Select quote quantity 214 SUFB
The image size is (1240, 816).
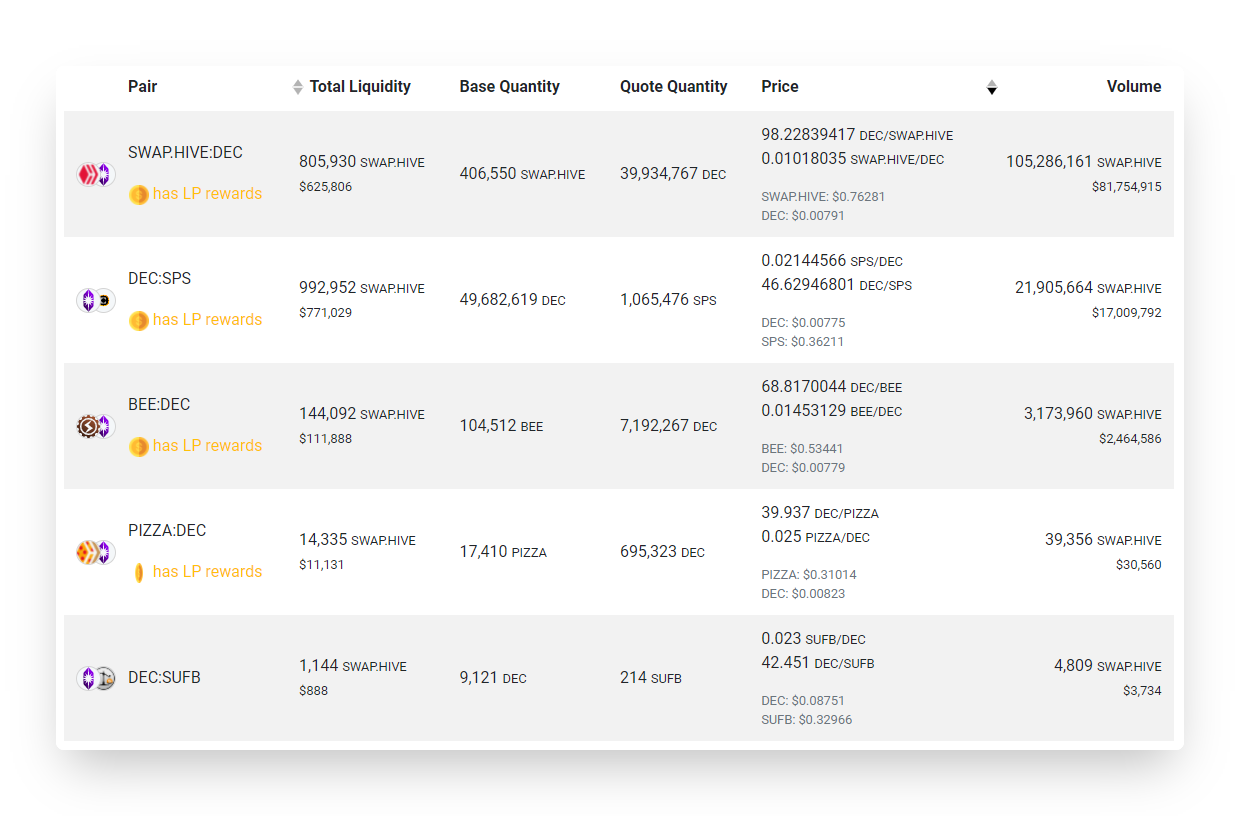(x=651, y=678)
